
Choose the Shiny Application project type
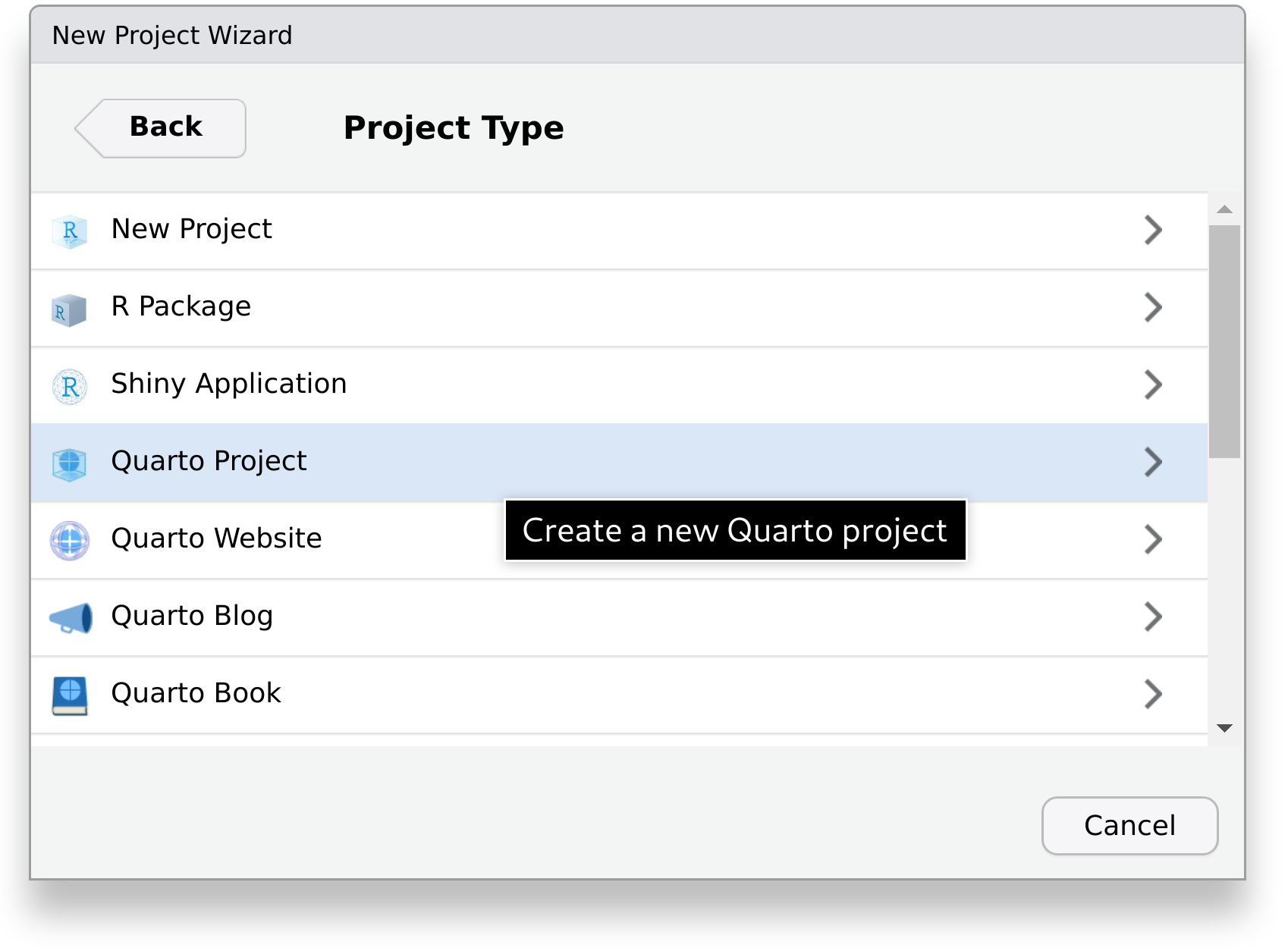coord(229,385)
